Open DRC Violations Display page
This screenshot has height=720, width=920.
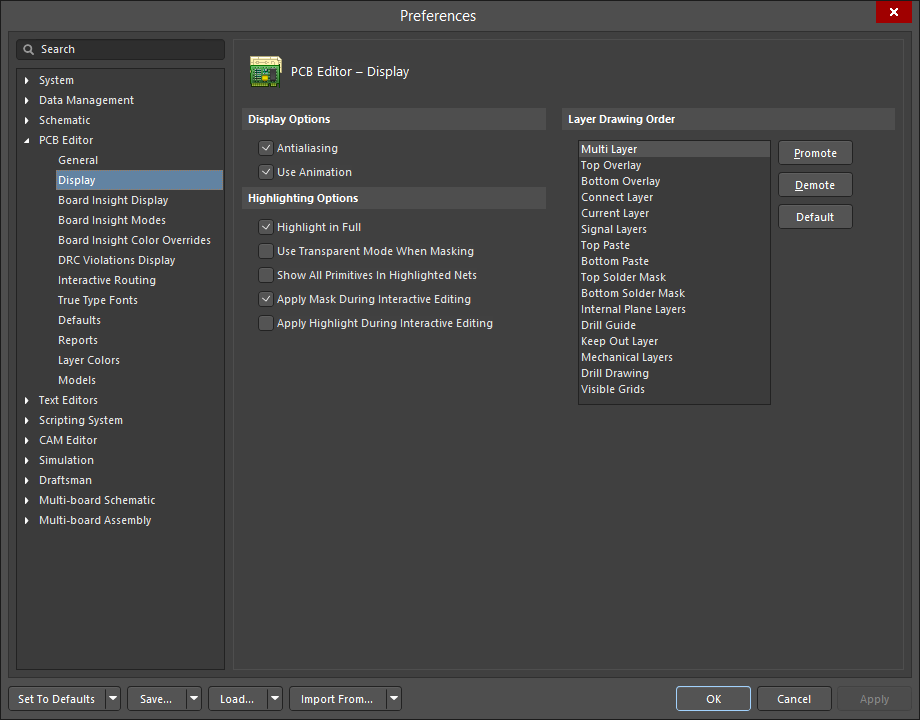117,260
